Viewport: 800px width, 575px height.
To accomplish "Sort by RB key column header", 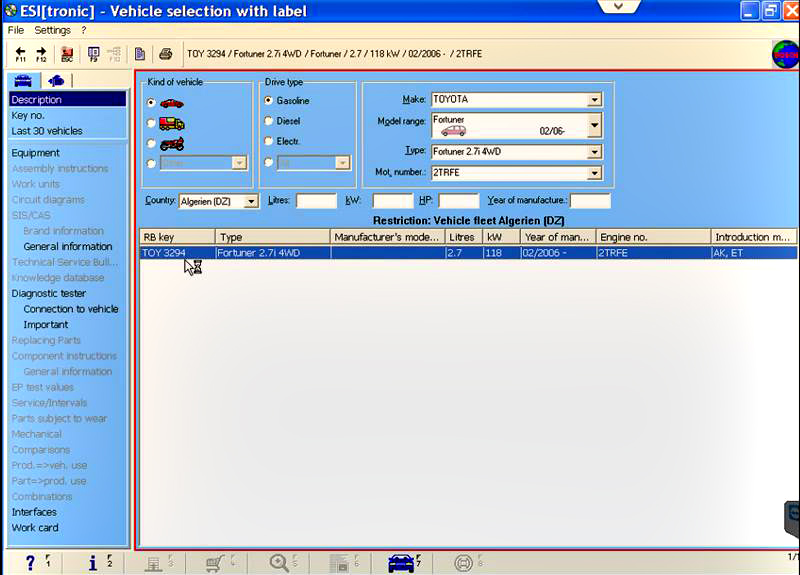I will tap(177, 237).
